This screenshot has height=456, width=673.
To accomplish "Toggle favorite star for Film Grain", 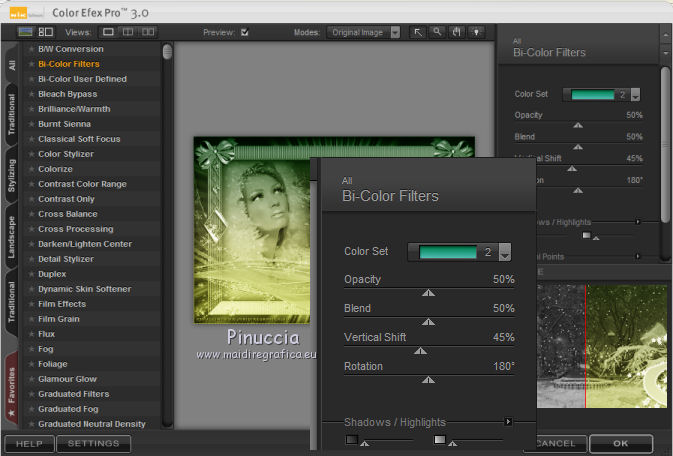I will pos(31,319).
